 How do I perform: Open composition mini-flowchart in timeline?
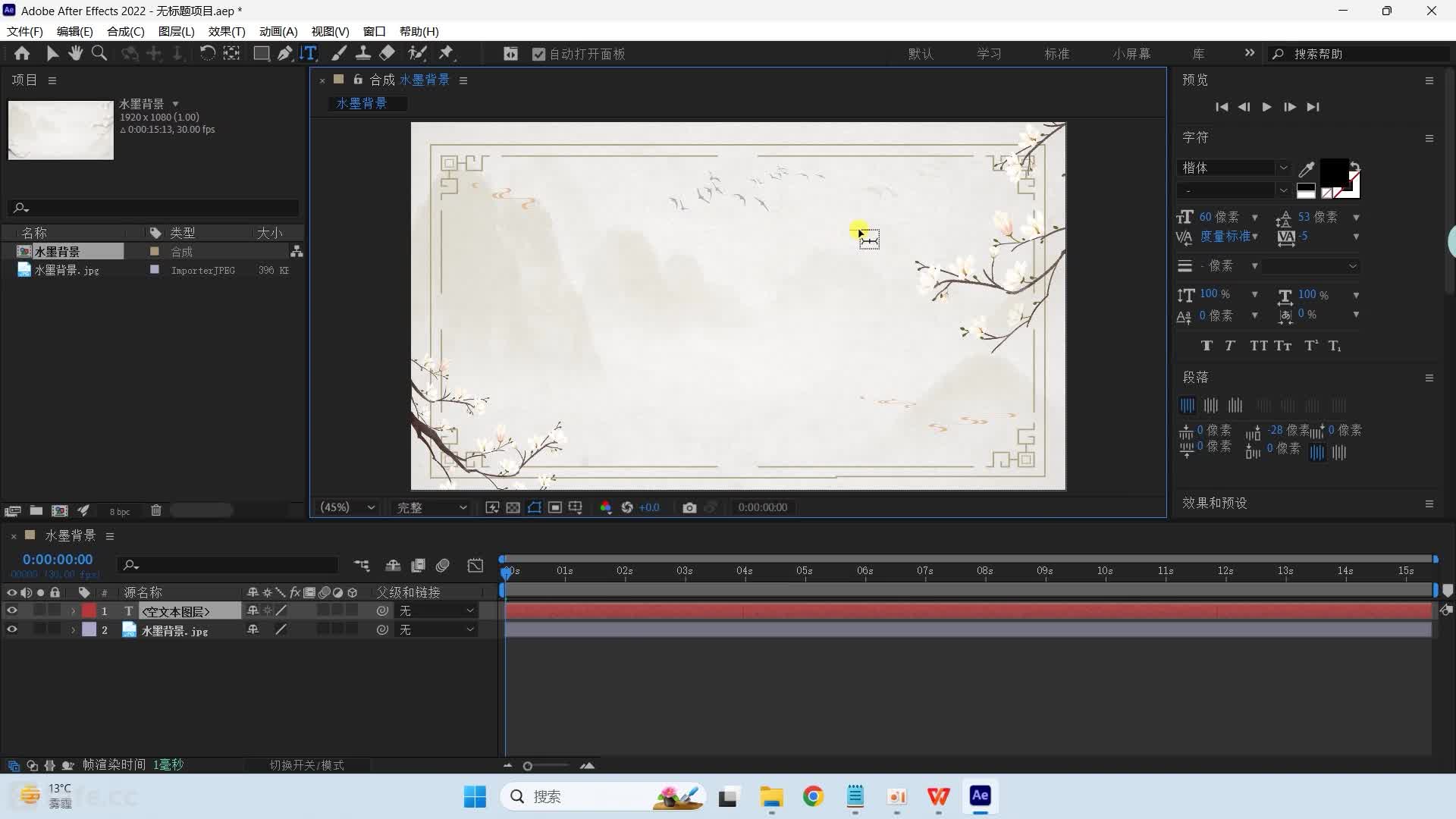click(362, 565)
